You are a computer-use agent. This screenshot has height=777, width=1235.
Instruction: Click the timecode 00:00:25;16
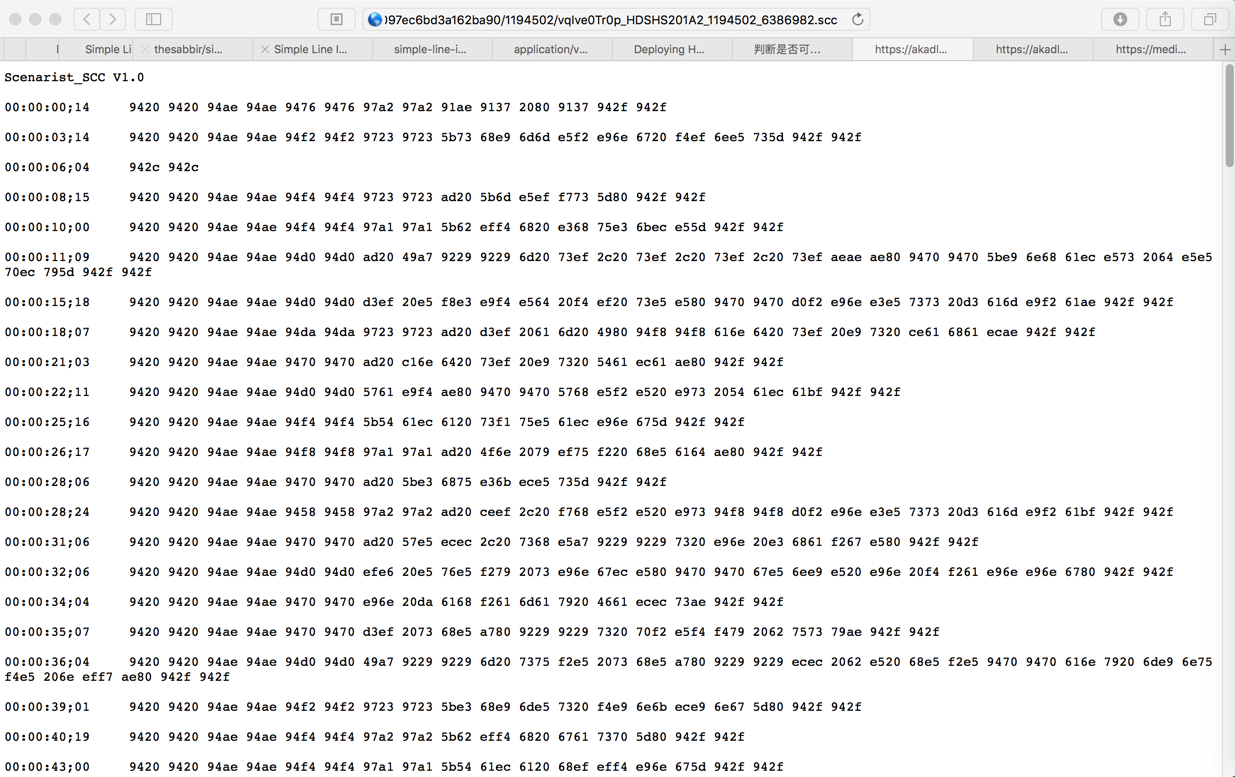point(47,422)
